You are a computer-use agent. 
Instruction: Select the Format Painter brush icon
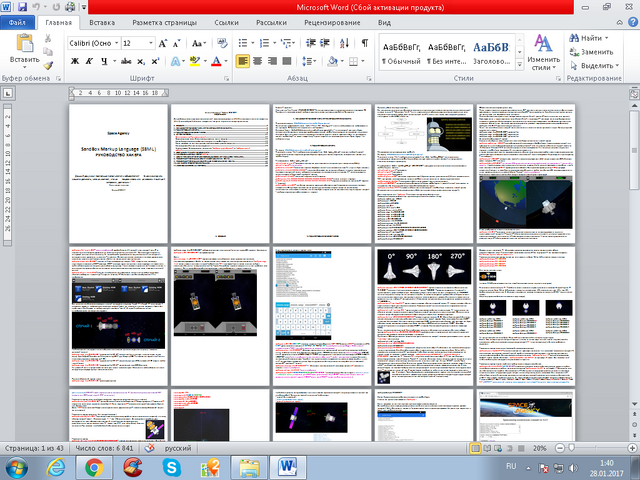pyautogui.click(x=48, y=65)
